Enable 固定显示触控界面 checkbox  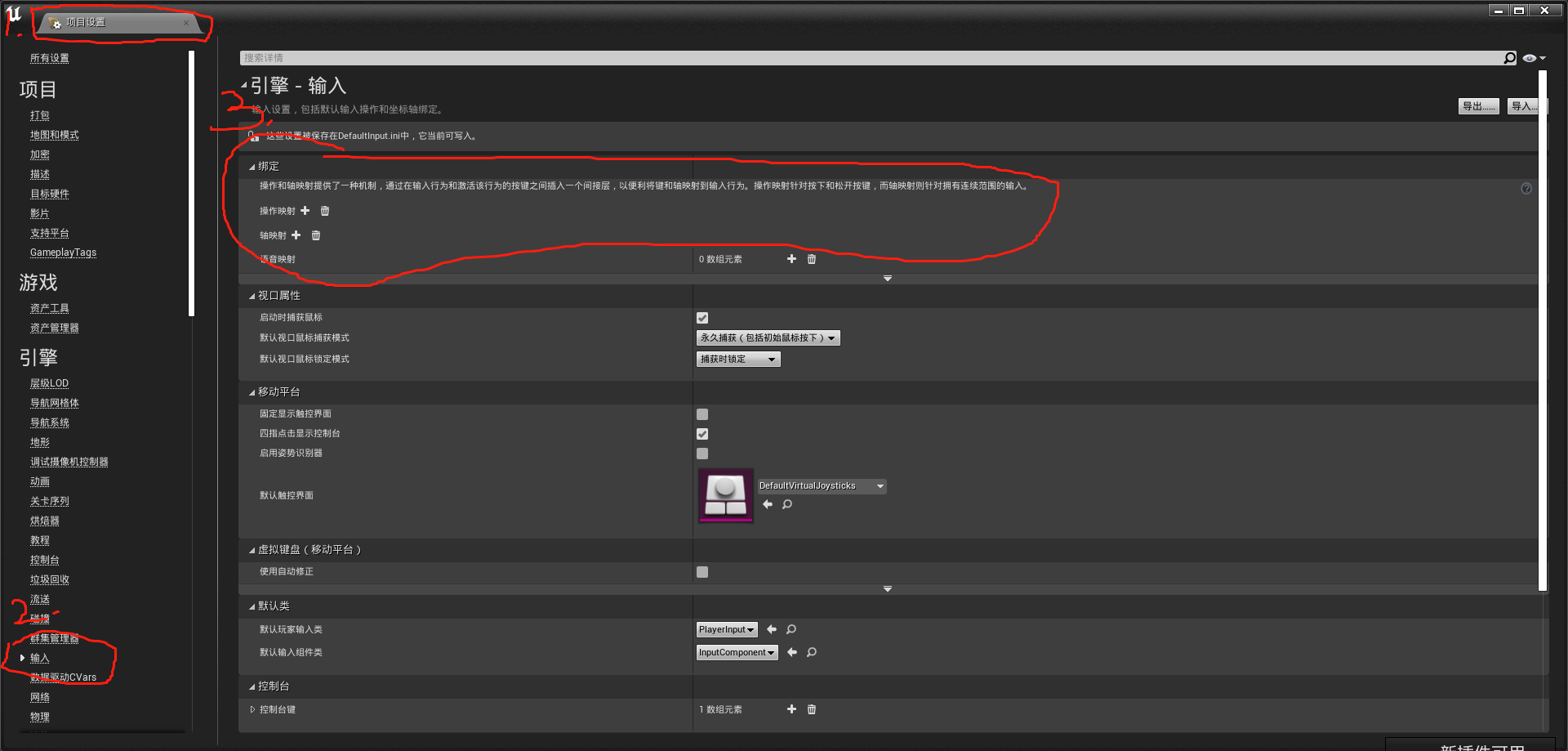tap(702, 414)
